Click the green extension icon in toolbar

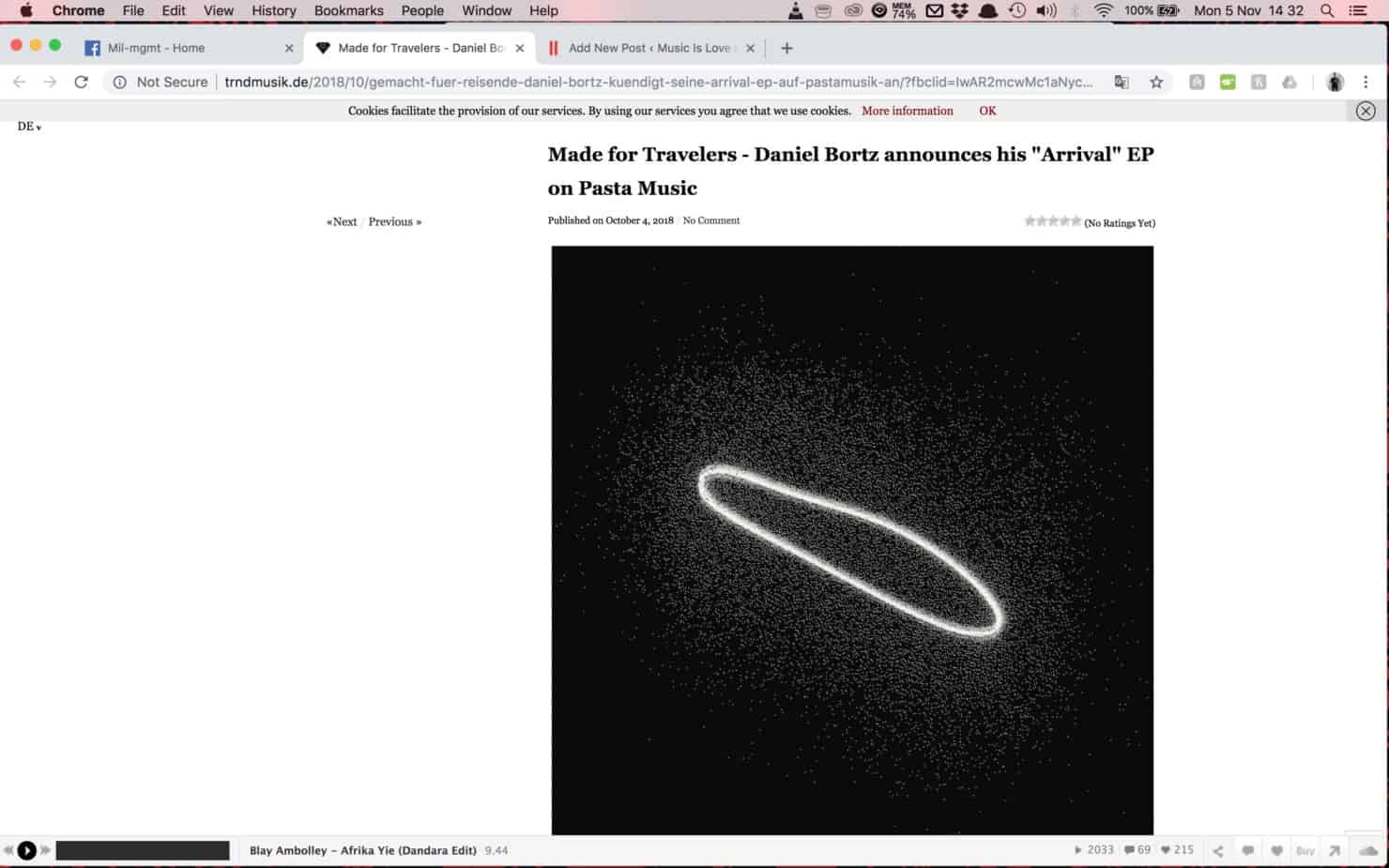click(x=1228, y=83)
